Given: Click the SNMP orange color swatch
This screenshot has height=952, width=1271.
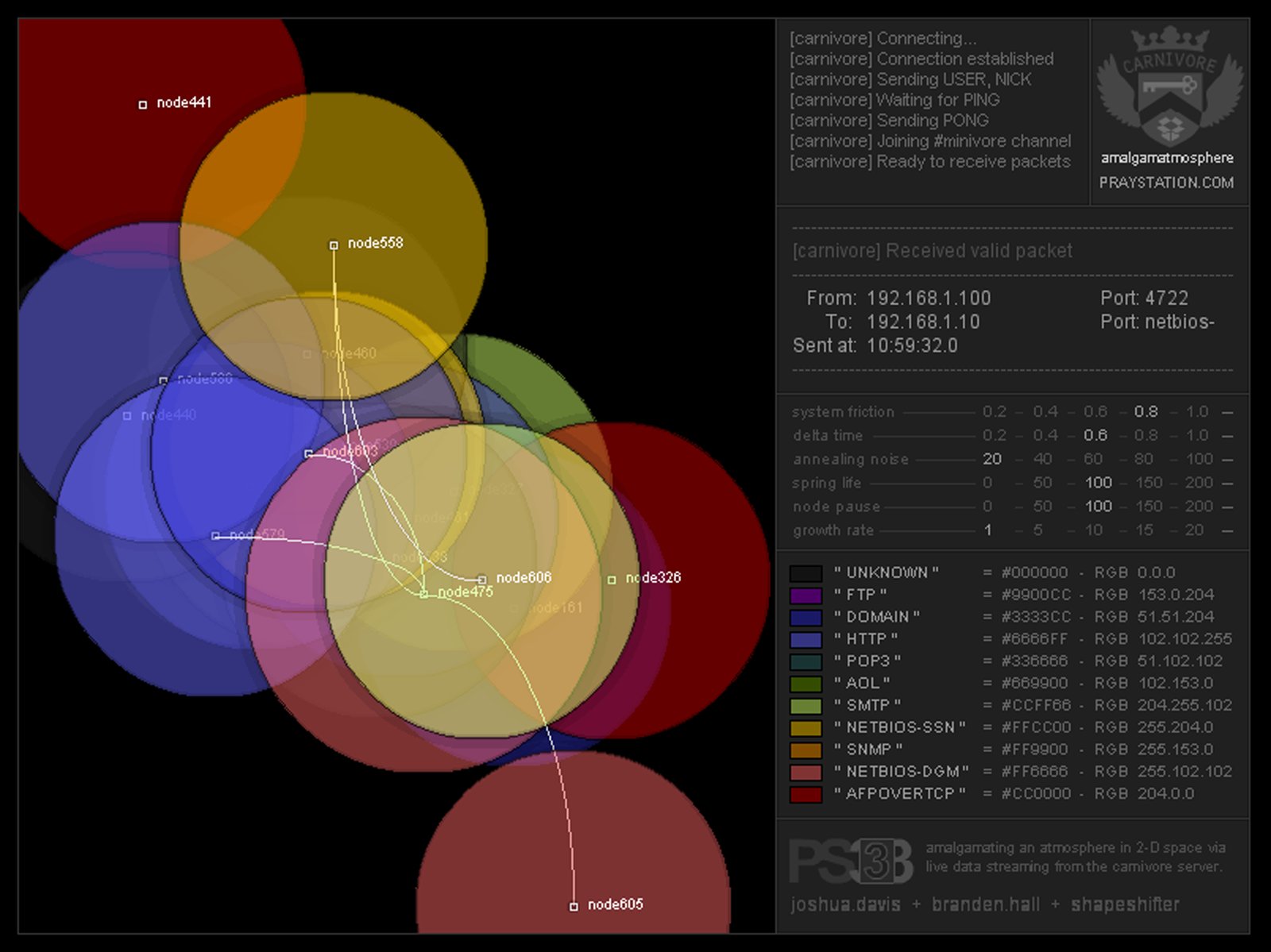Looking at the screenshot, I should point(805,750).
